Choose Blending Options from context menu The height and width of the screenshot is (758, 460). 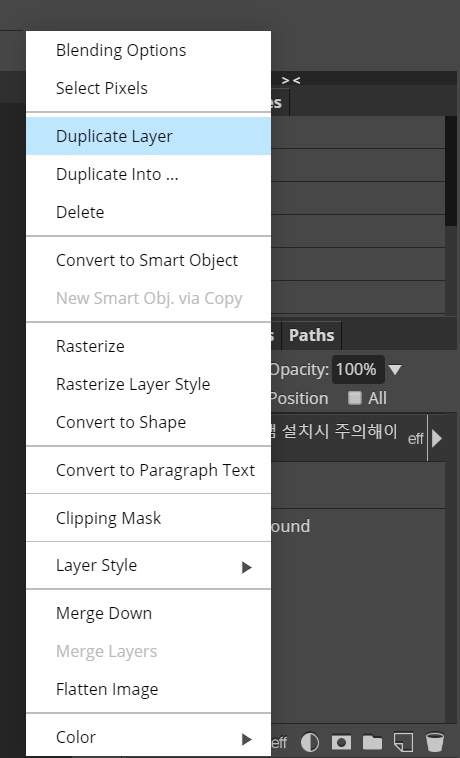click(x=148, y=50)
